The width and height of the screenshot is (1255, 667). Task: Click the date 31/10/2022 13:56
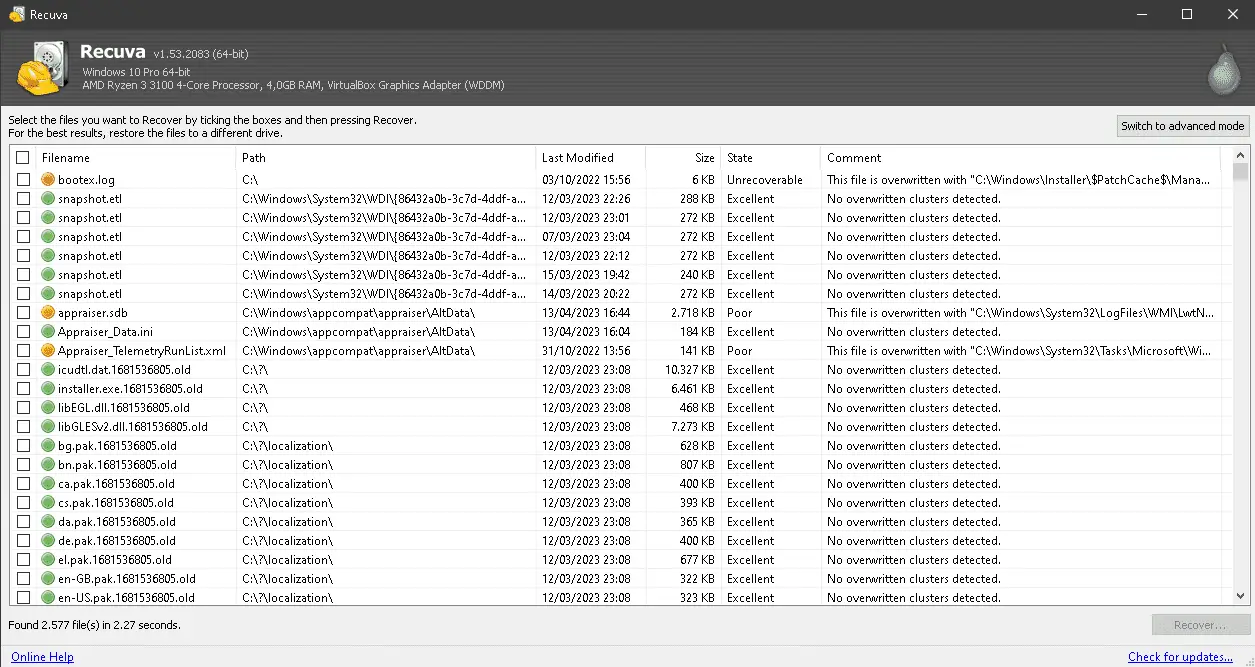click(586, 351)
